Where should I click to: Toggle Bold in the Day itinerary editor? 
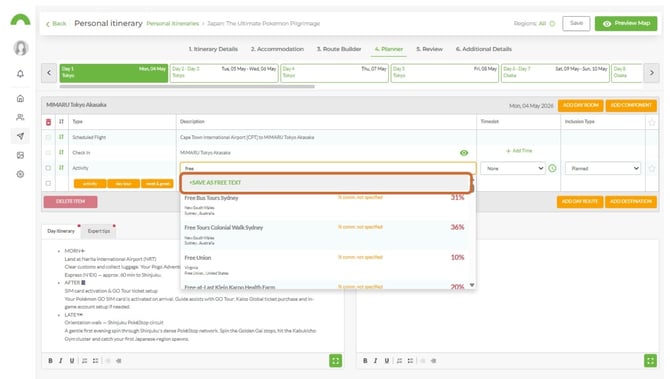coord(50,361)
